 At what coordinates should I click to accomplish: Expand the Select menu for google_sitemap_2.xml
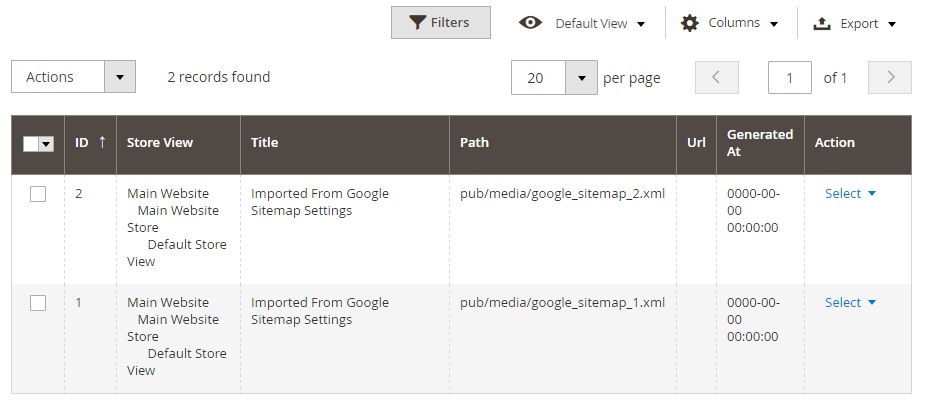coord(850,194)
